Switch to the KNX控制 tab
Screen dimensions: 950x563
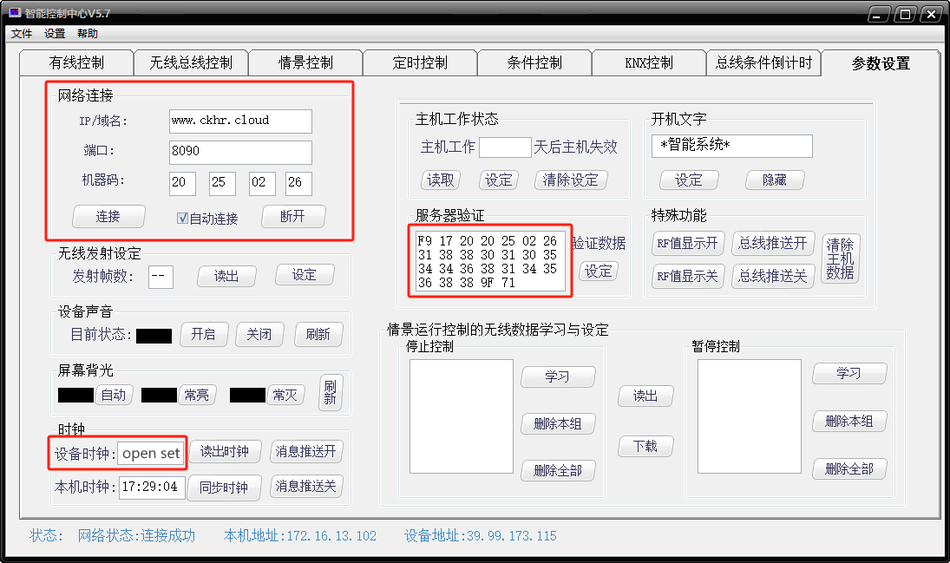tap(649, 62)
